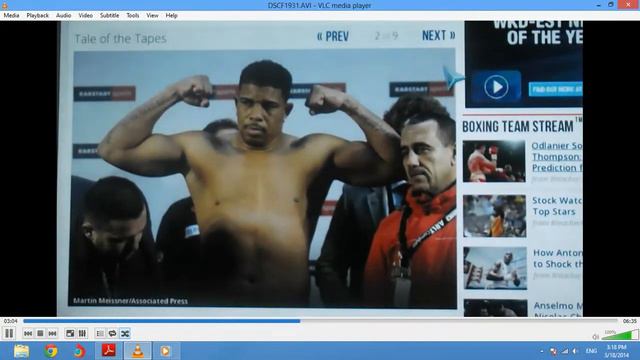Open the Tools menu

pyautogui.click(x=133, y=16)
